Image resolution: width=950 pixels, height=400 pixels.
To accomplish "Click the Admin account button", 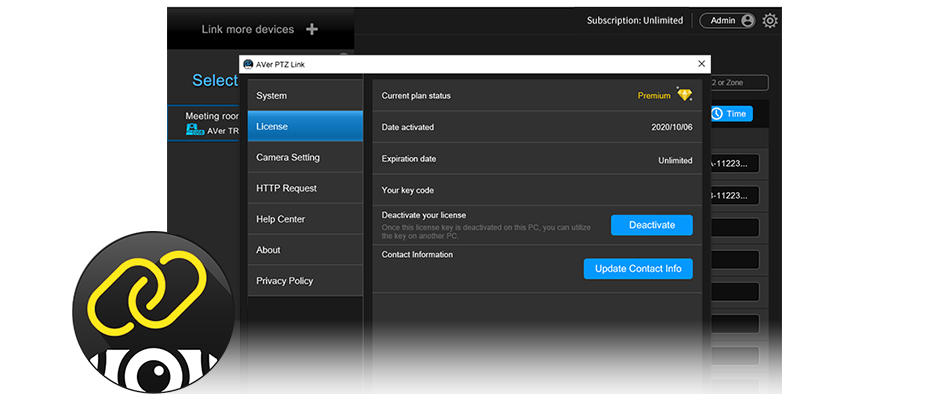I will point(727,21).
